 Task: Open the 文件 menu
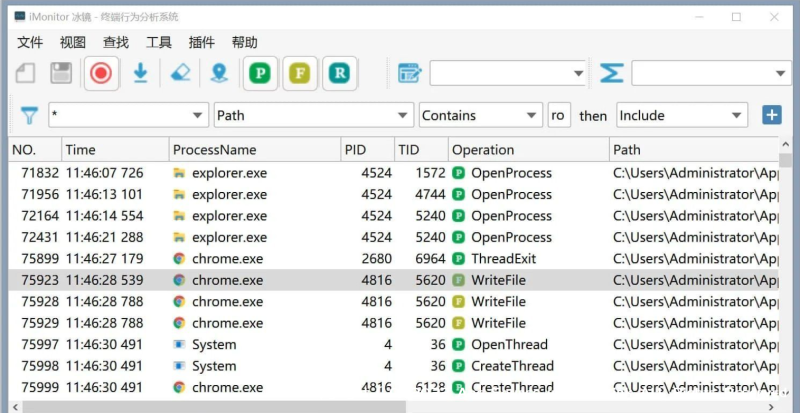(30, 42)
